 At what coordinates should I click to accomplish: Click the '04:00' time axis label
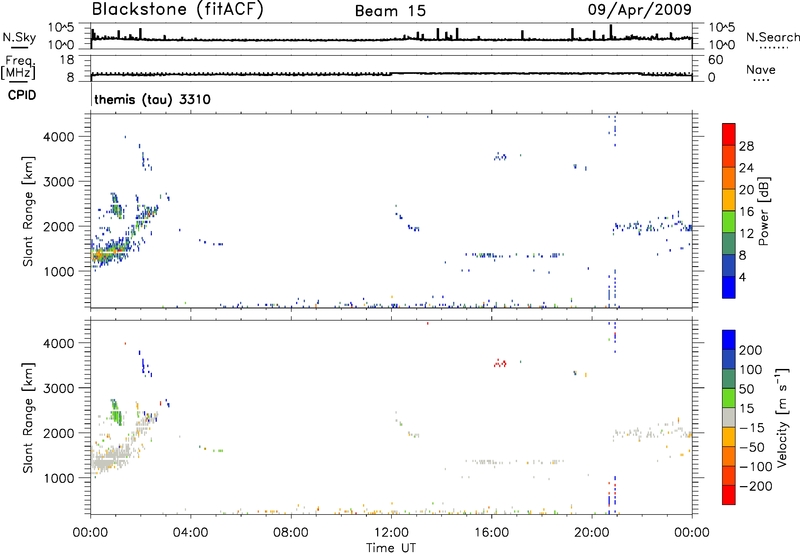190,533
